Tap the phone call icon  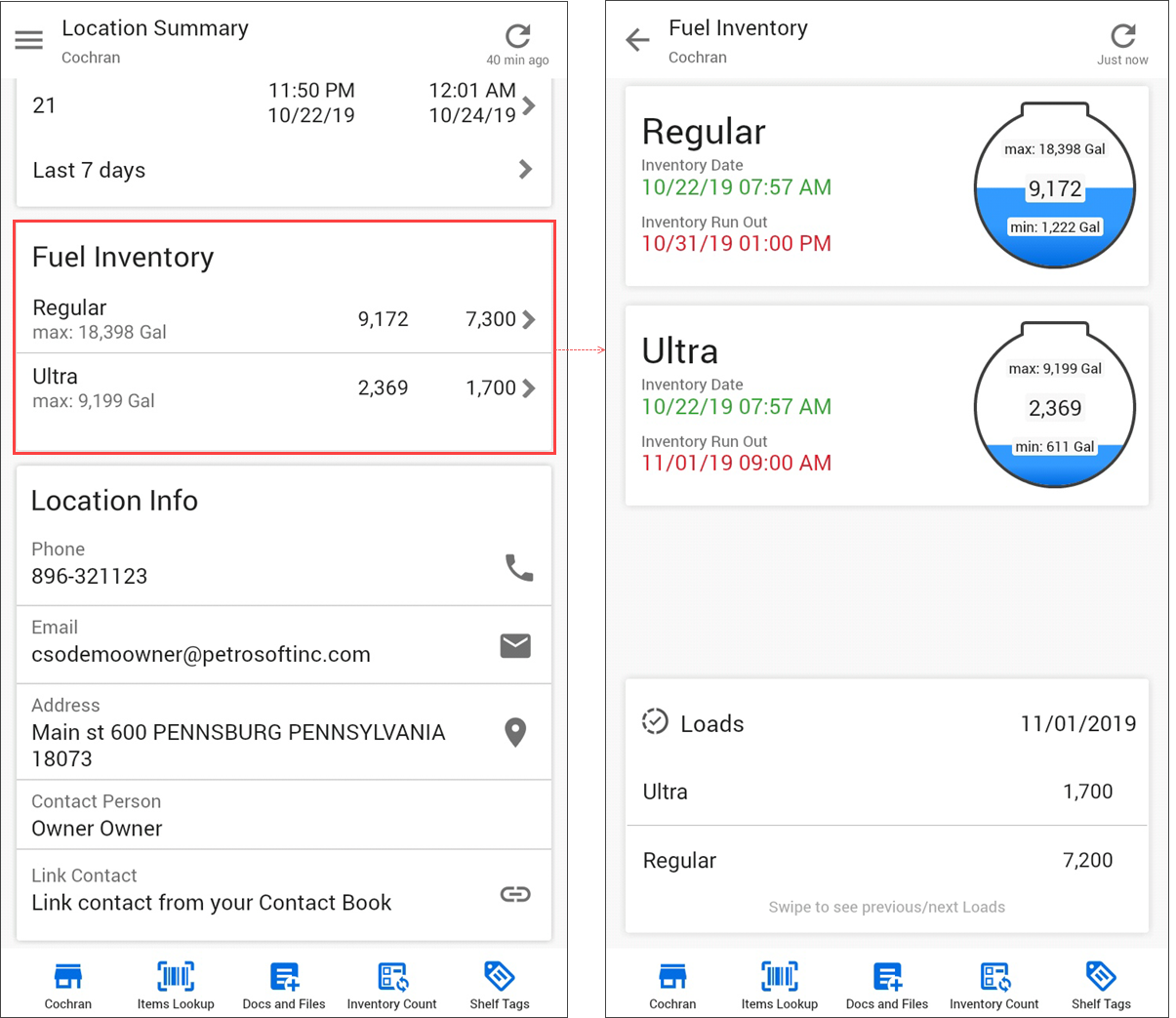[x=518, y=567]
